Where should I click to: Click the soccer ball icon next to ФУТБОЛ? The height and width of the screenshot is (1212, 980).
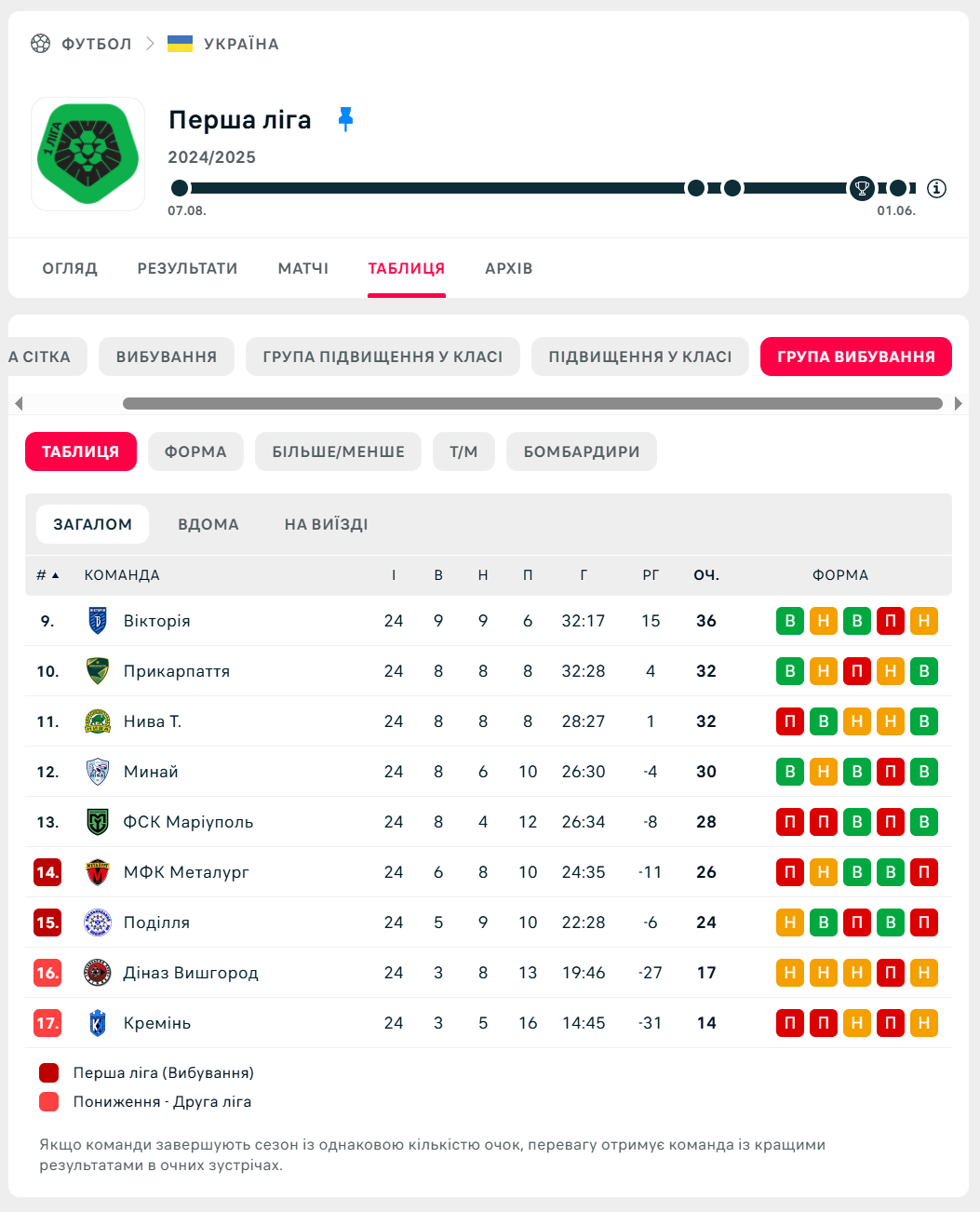tap(41, 44)
